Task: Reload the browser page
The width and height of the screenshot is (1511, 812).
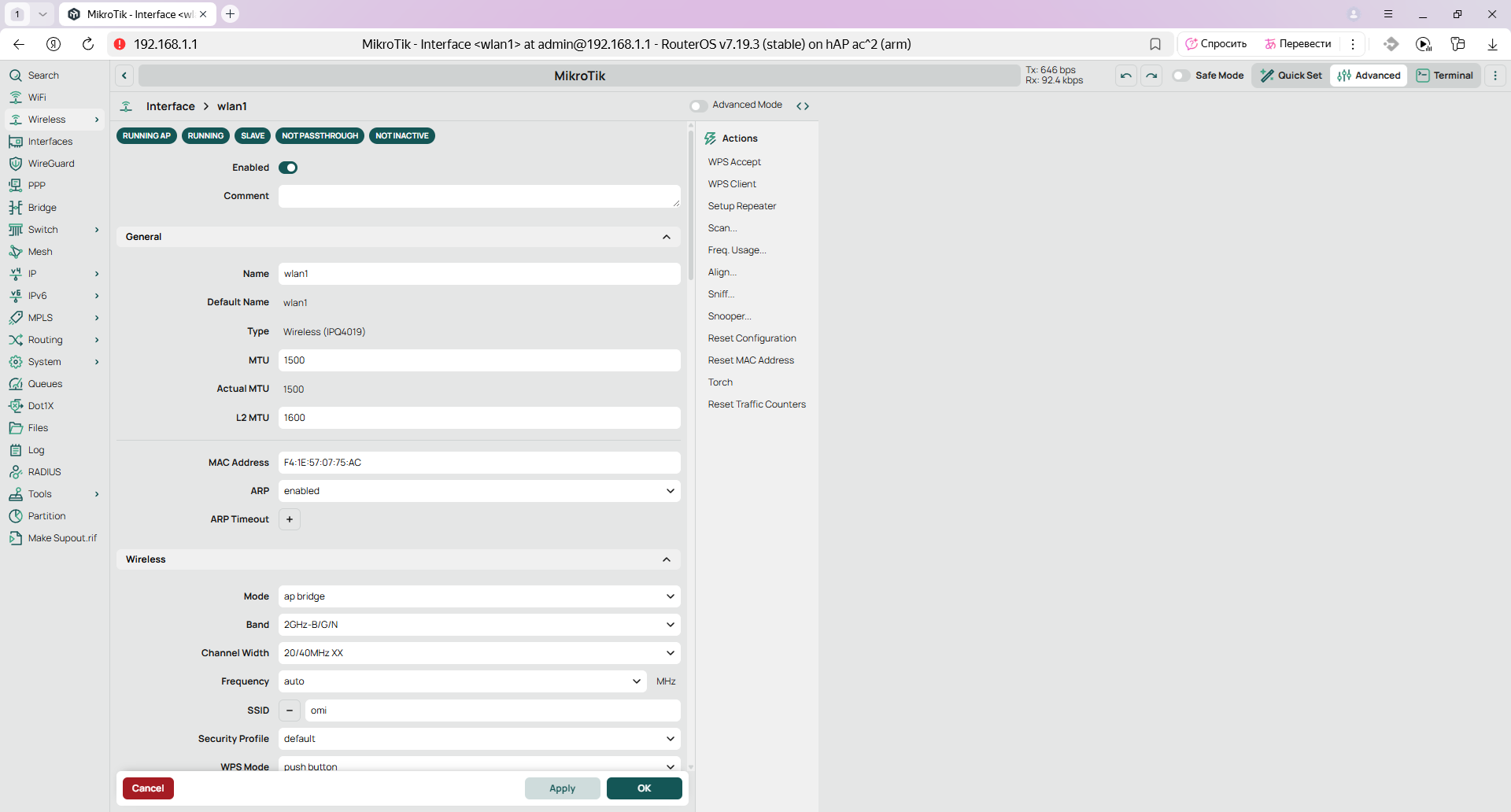Action: (88, 44)
